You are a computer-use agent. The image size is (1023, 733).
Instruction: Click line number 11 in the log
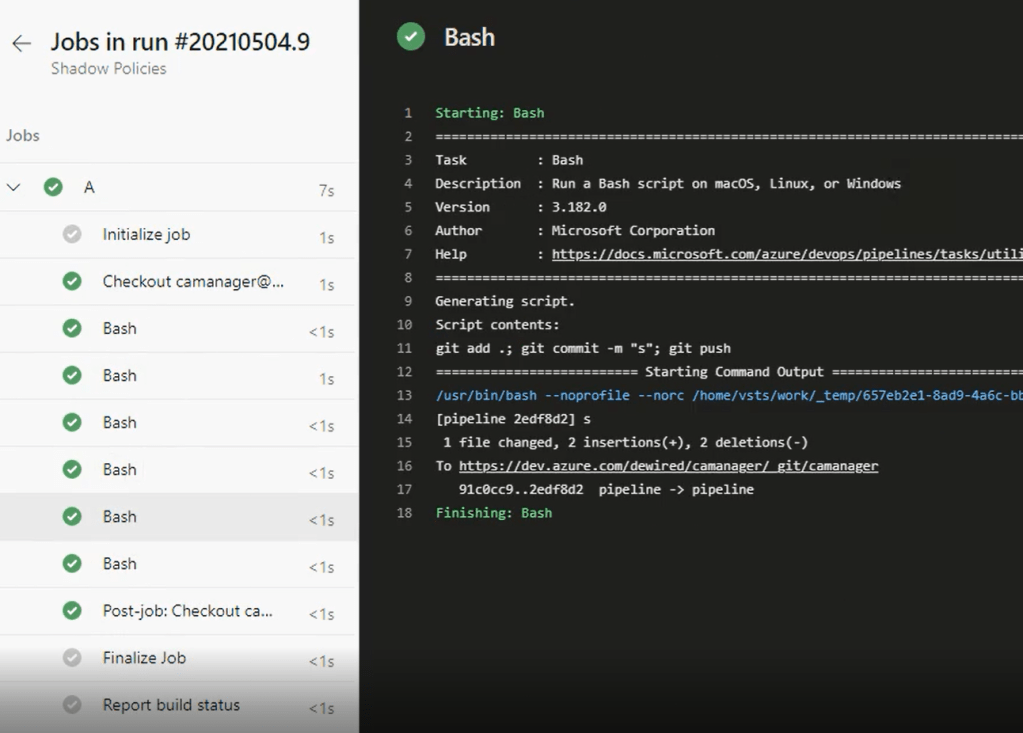(x=404, y=349)
